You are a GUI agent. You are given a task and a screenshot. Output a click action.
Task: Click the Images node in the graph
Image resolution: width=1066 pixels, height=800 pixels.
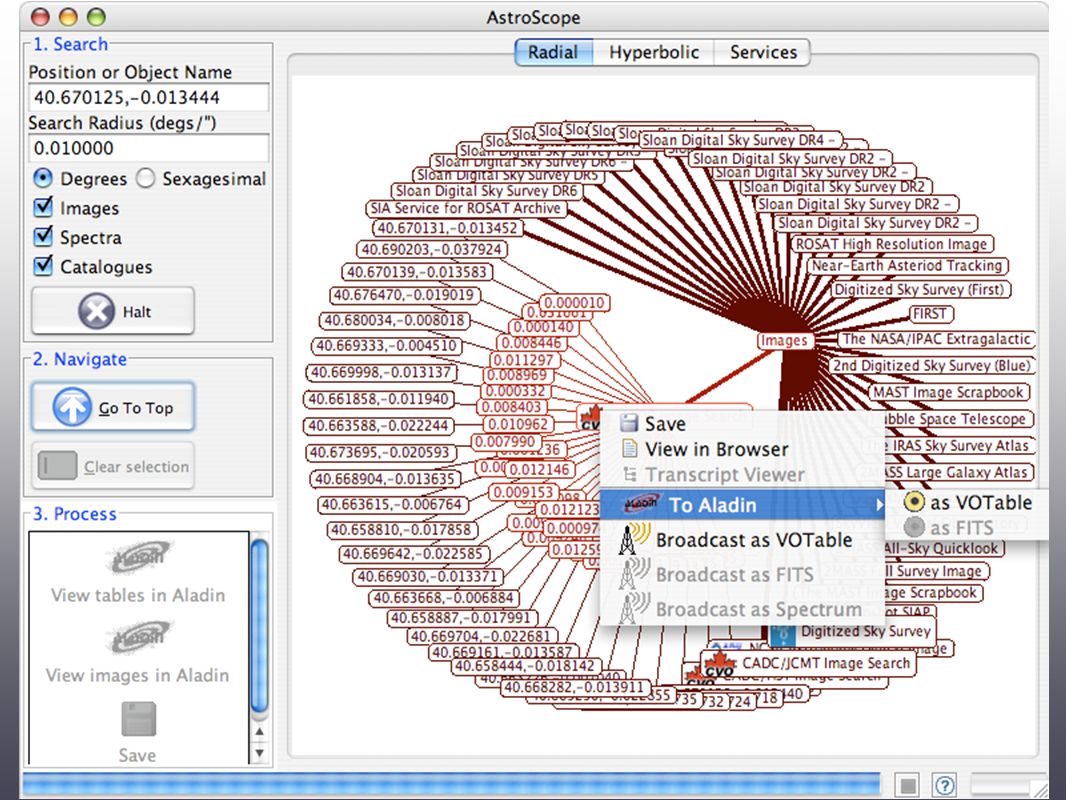tap(785, 340)
